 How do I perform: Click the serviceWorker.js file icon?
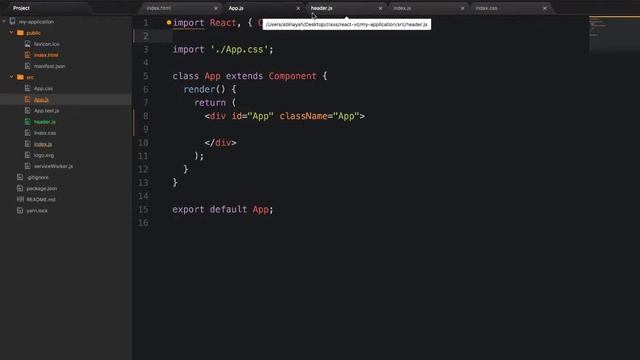[x=27, y=166]
